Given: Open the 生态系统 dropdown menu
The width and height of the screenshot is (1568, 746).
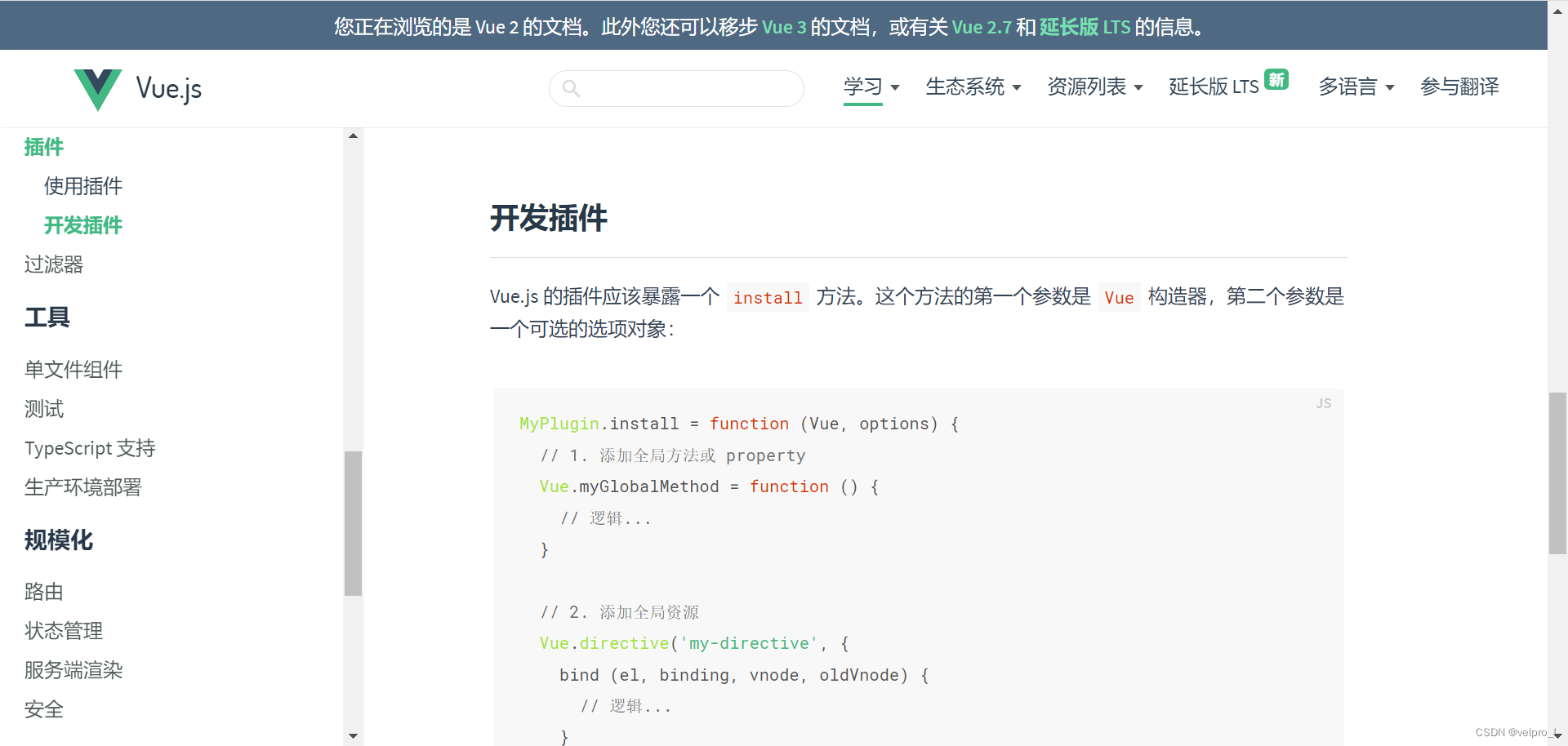Looking at the screenshot, I should point(973,87).
